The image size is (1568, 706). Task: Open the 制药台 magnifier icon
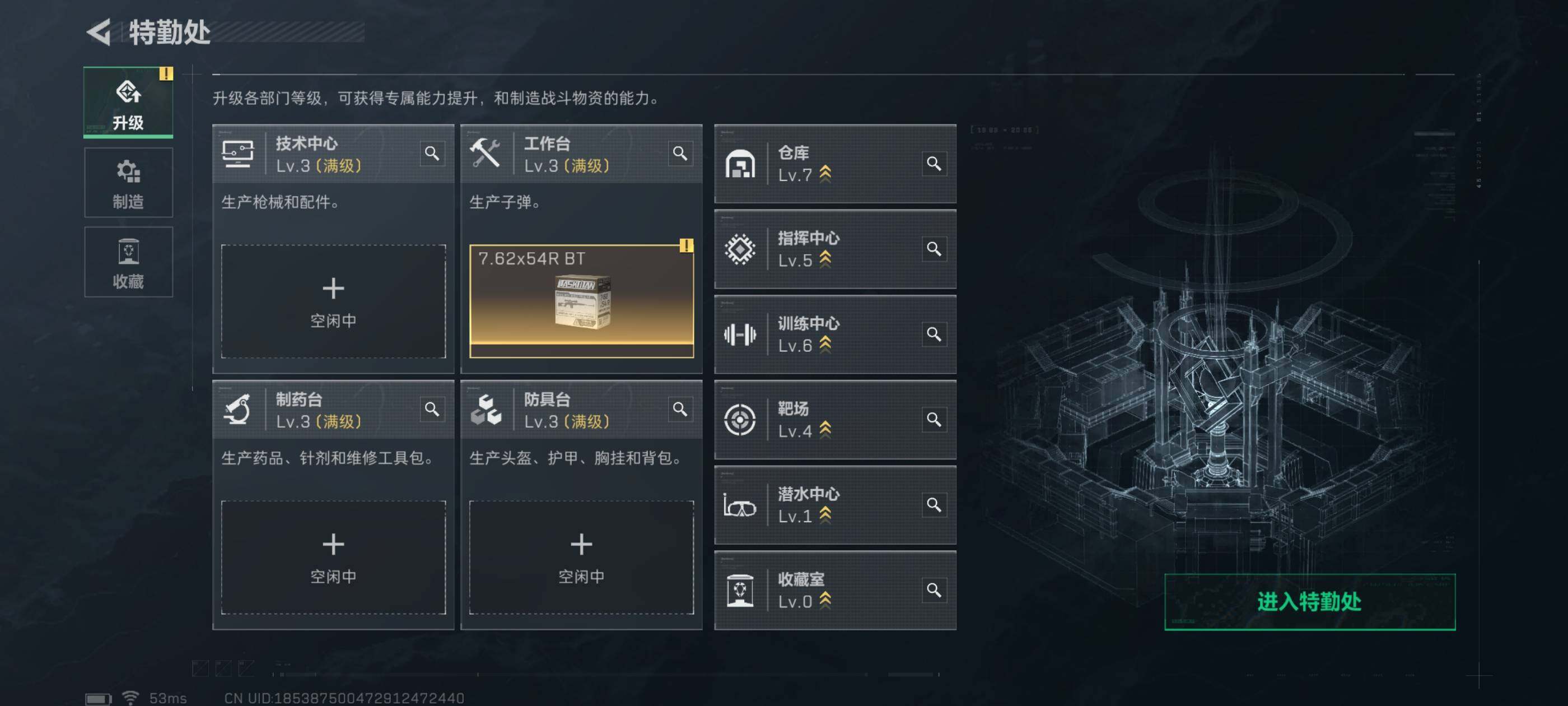[x=432, y=408]
